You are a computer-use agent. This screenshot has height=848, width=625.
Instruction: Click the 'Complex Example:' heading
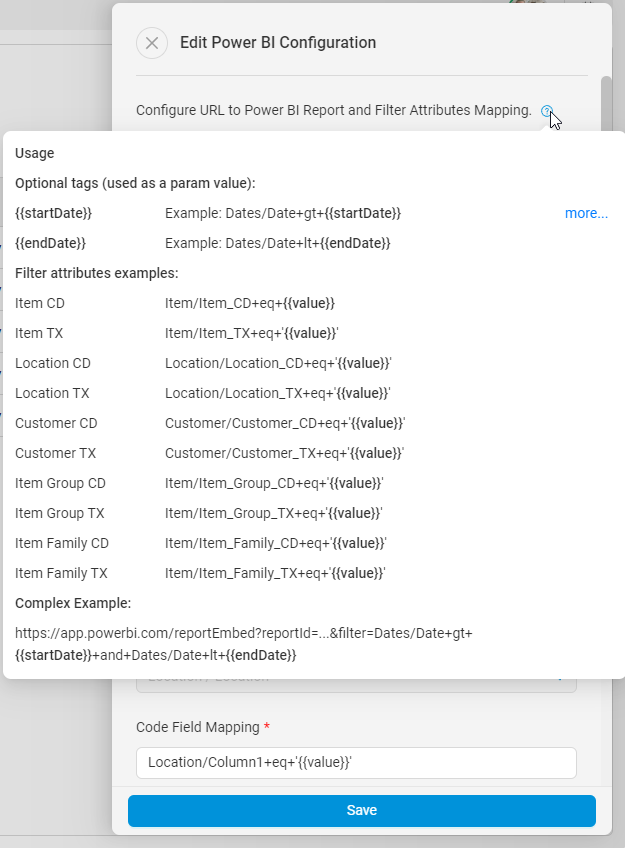[73, 604]
